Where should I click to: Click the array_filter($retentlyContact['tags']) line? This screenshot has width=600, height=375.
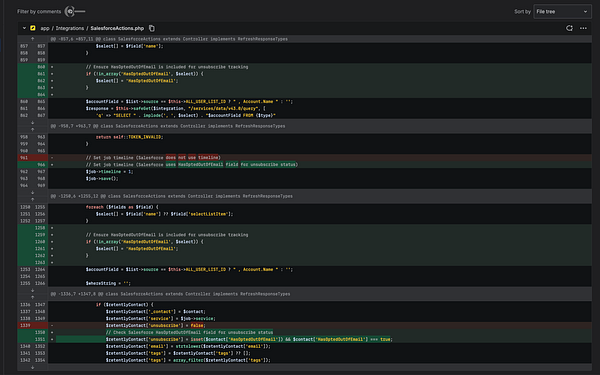[188, 360]
